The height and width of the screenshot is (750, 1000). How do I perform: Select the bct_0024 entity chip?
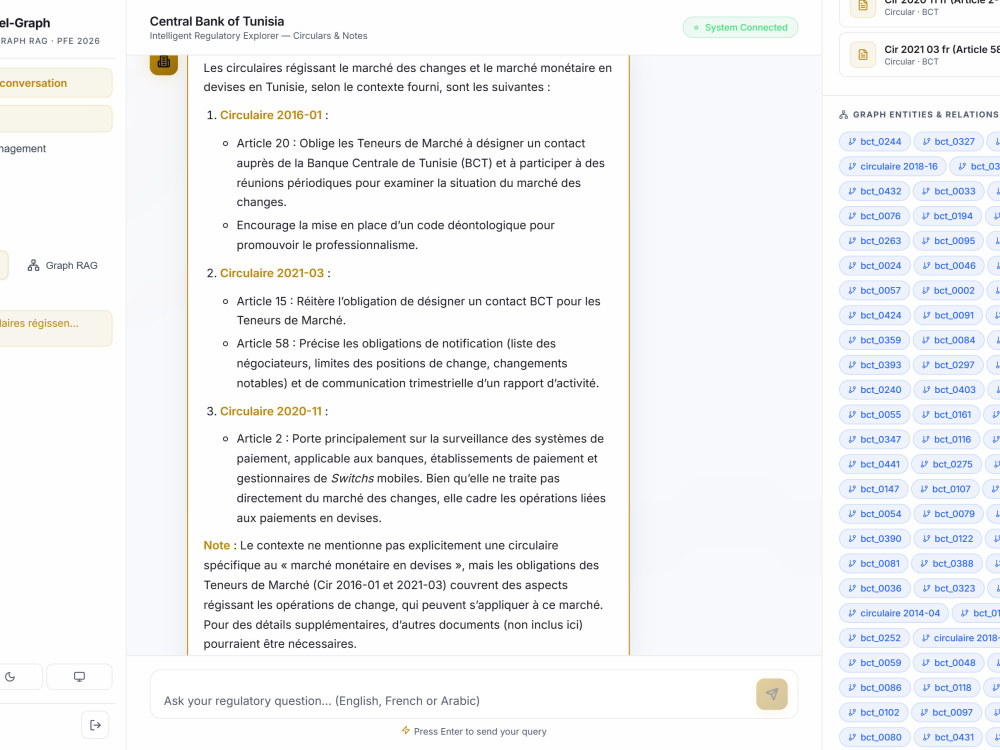(x=874, y=266)
